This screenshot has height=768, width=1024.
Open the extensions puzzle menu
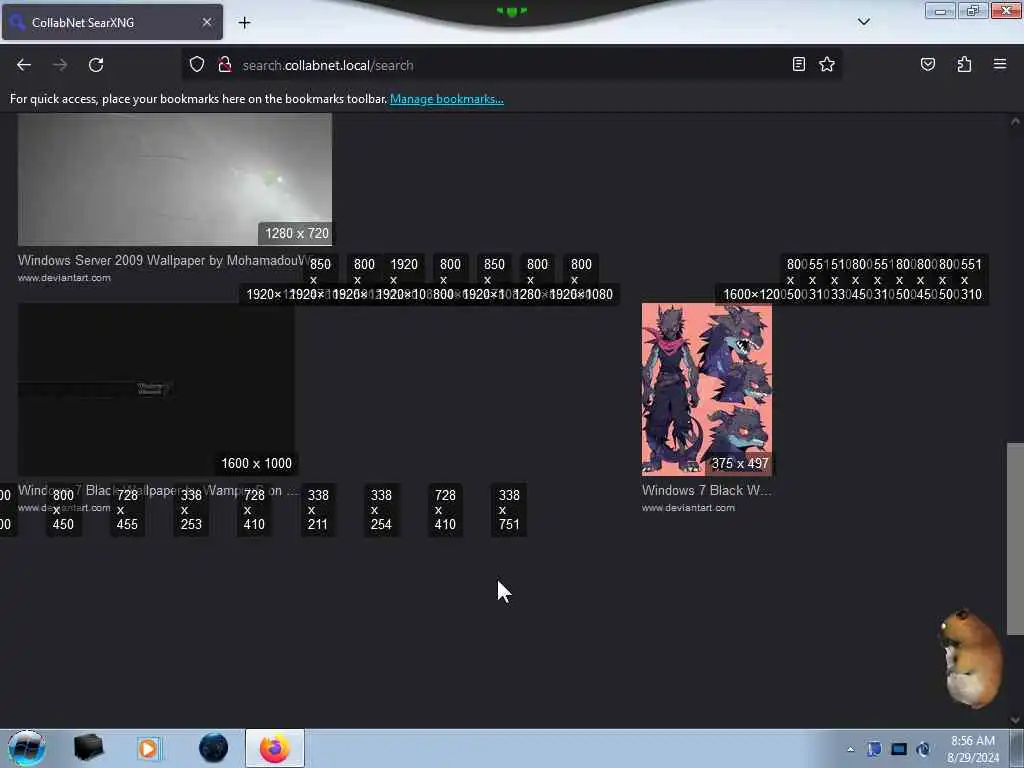pos(964,64)
